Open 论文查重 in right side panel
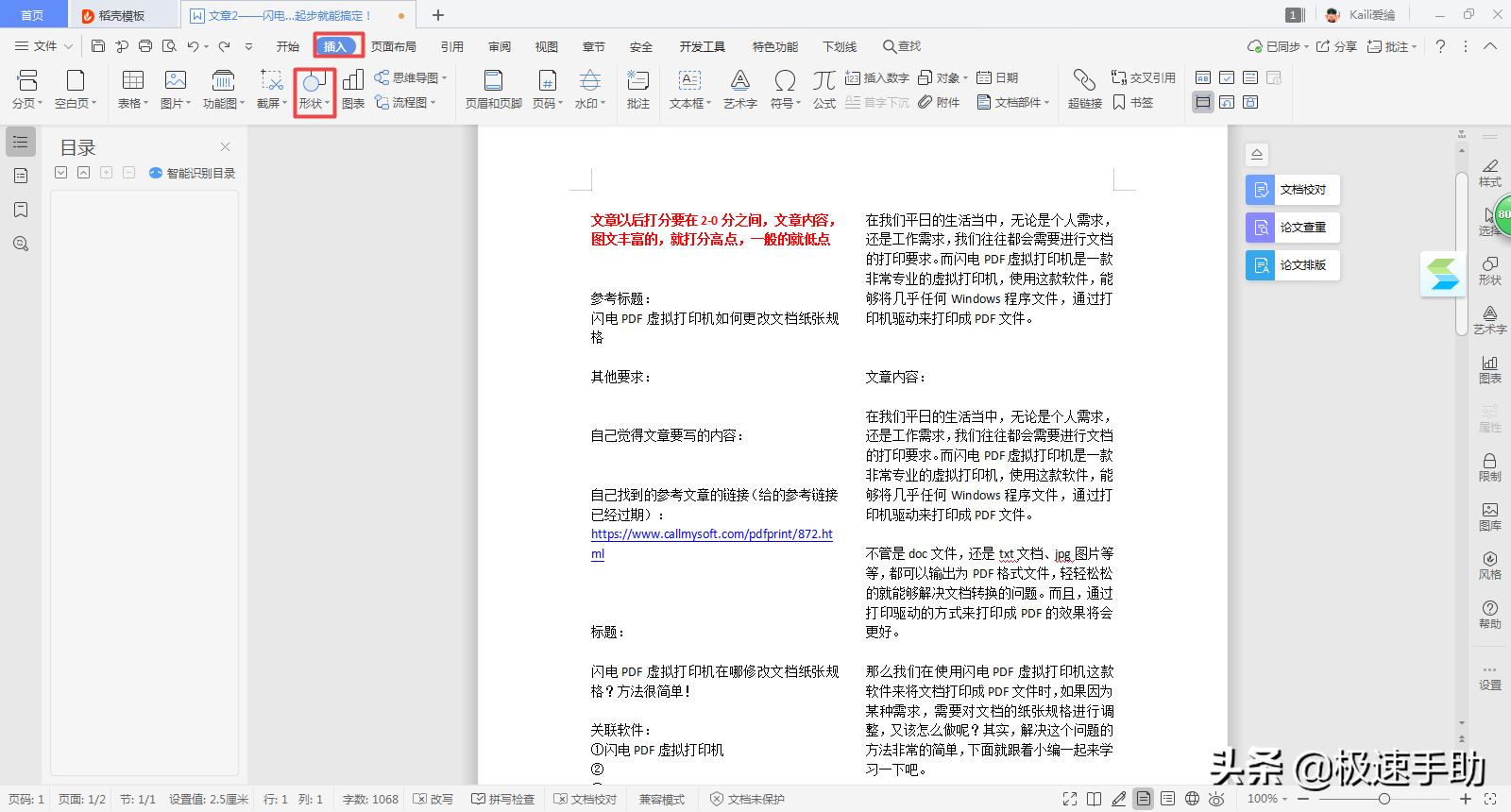 (1293, 228)
